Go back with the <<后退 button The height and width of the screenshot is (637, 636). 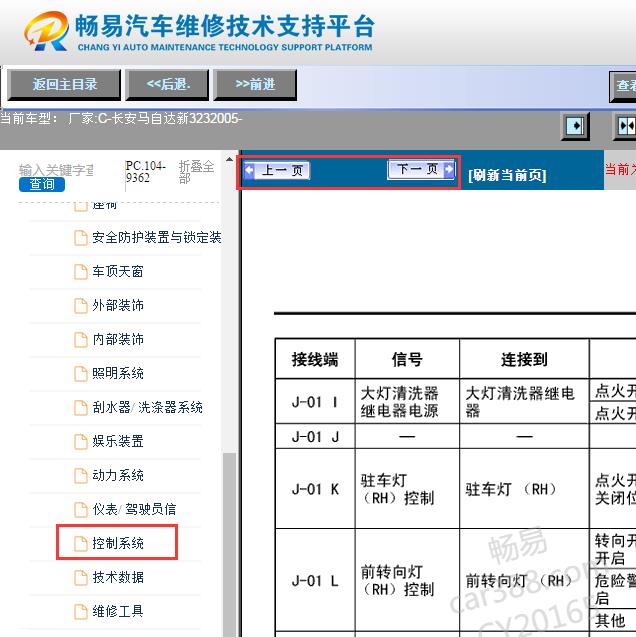pyautogui.click(x=167, y=84)
